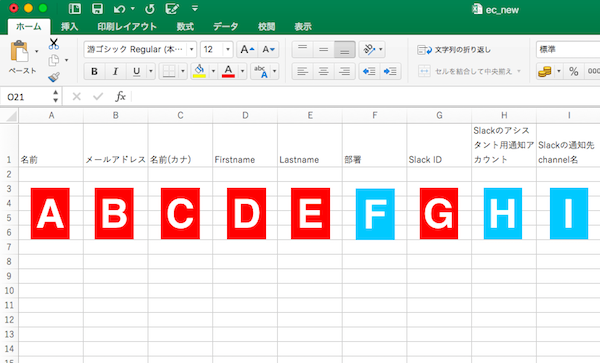Click the scissors cut icon
600x363 pixels.
coord(54,44)
